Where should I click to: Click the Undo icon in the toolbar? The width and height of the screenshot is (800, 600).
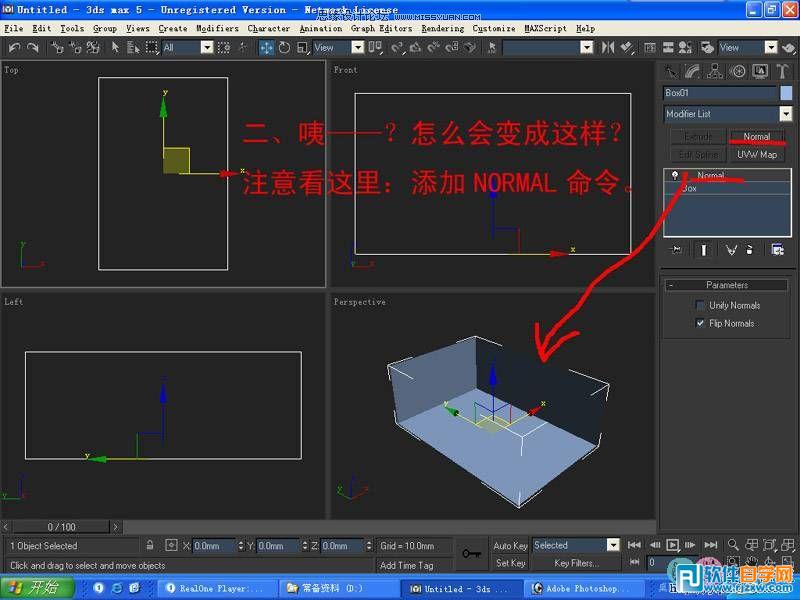[x=16, y=47]
